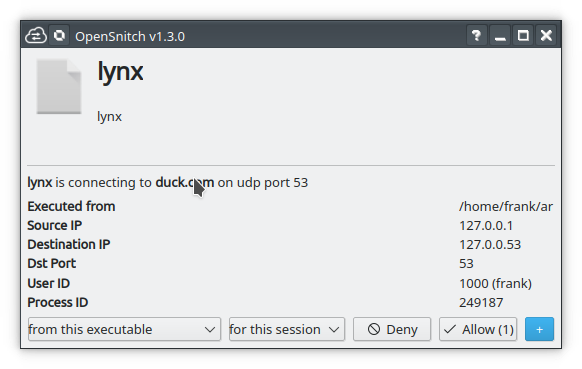Select the Destination IP 127.0.0.53 value

[x=490, y=245]
